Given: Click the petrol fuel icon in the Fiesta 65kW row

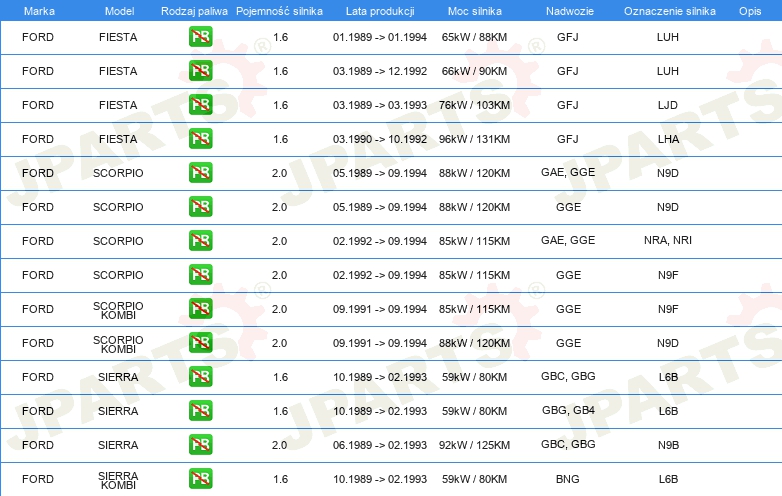Looking at the screenshot, I should 200,37.
